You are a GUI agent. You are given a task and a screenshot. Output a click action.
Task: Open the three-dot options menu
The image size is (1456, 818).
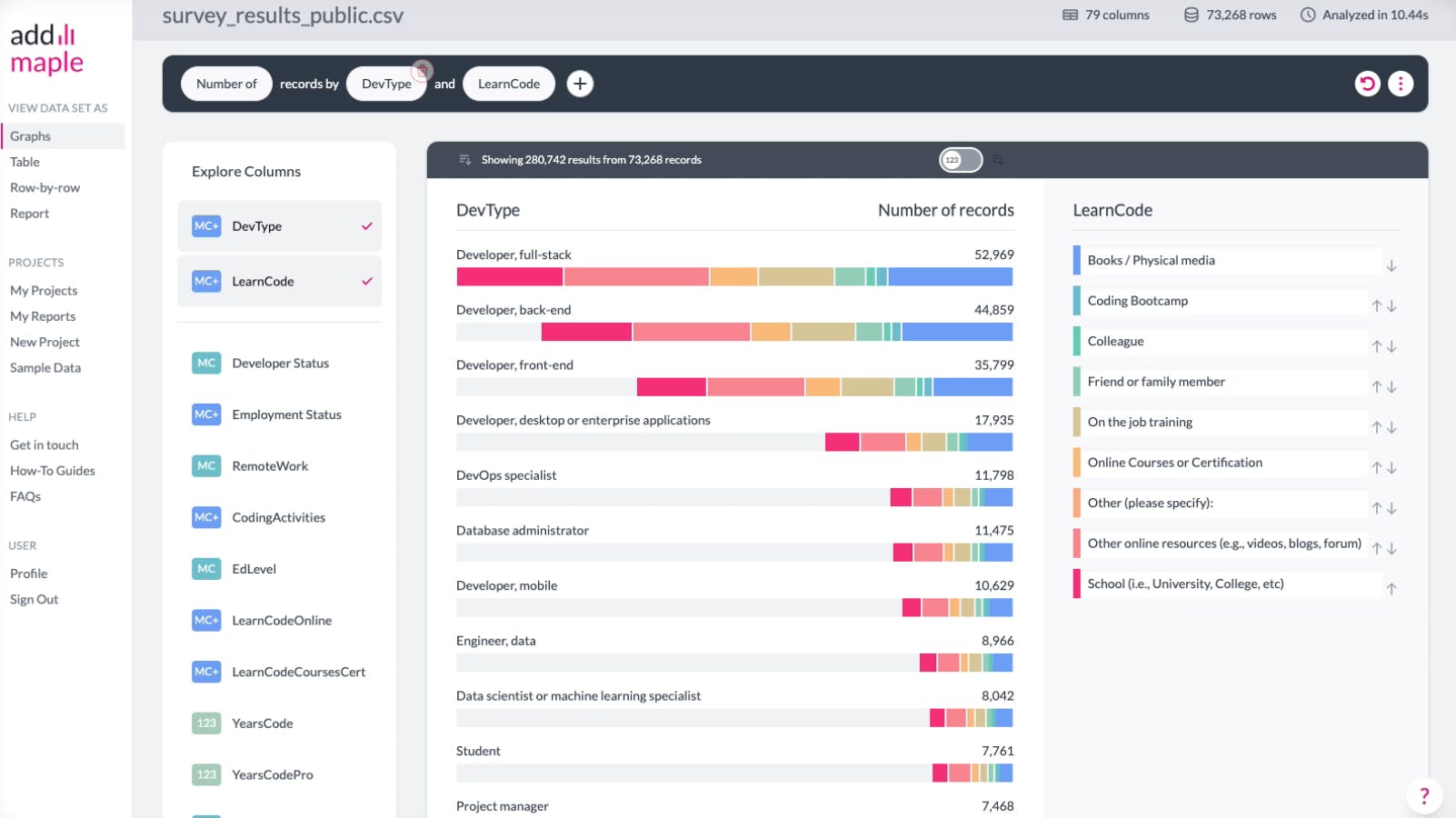click(1401, 84)
